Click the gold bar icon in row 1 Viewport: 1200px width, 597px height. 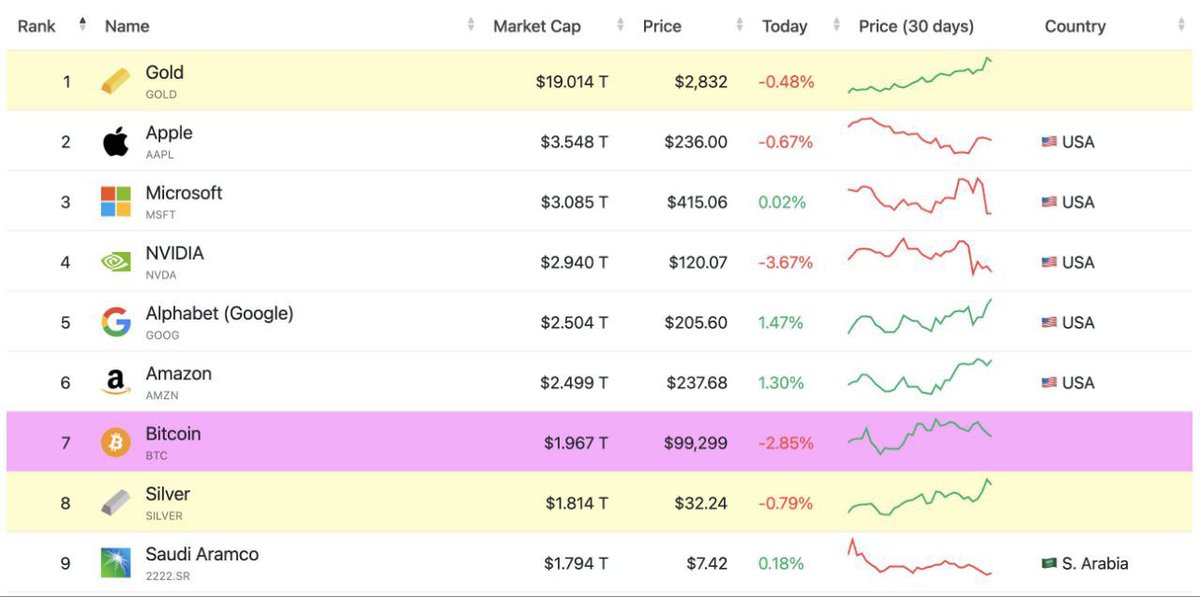(x=114, y=80)
